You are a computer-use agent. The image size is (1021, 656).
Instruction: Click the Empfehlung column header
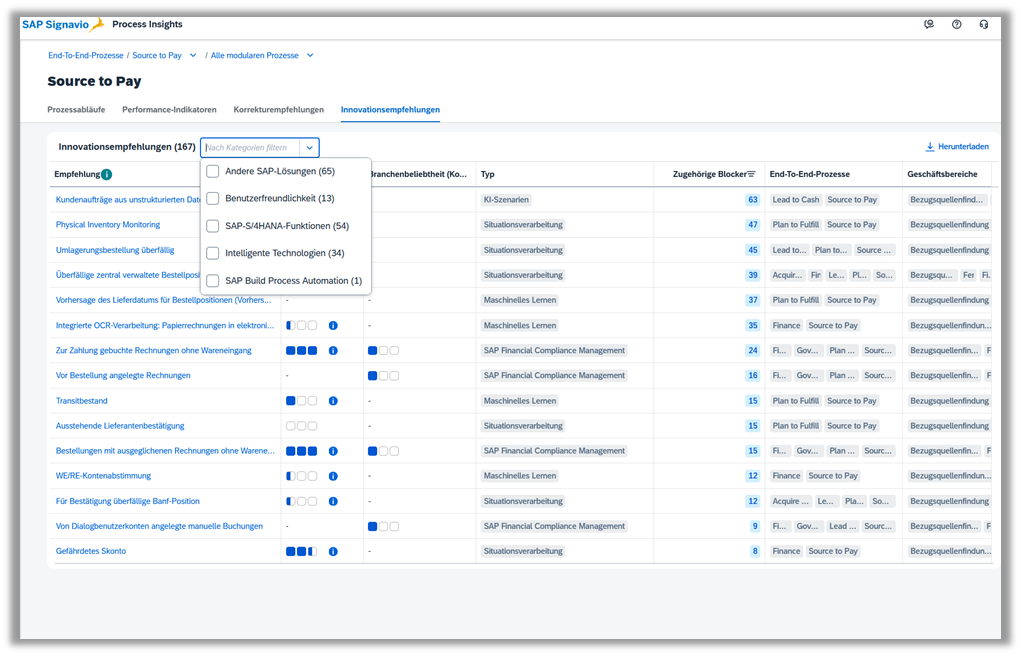[77, 174]
